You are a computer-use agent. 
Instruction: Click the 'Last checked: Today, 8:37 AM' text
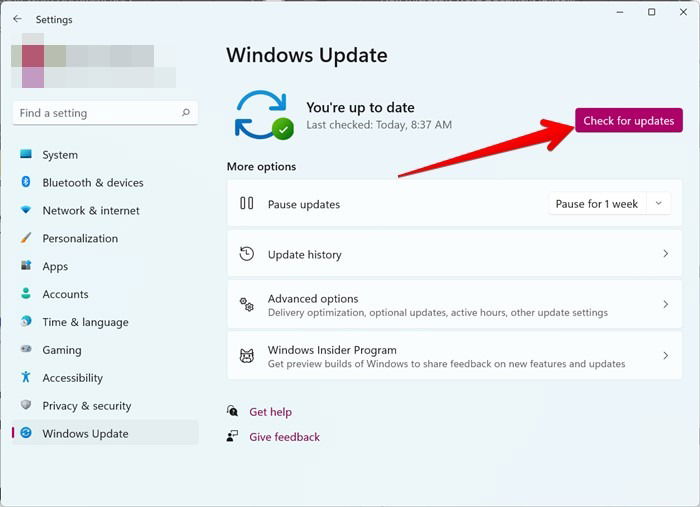tap(379, 125)
